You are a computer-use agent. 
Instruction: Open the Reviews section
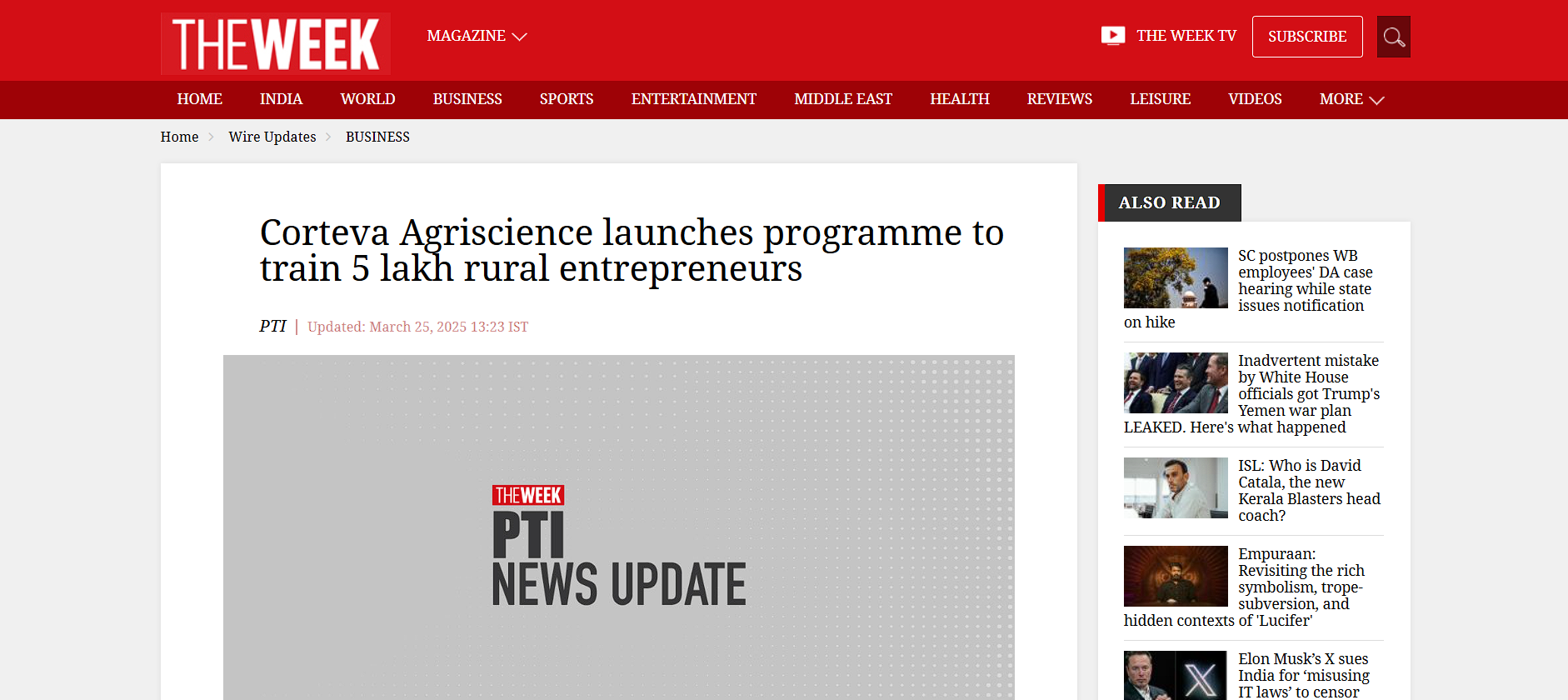click(1060, 99)
